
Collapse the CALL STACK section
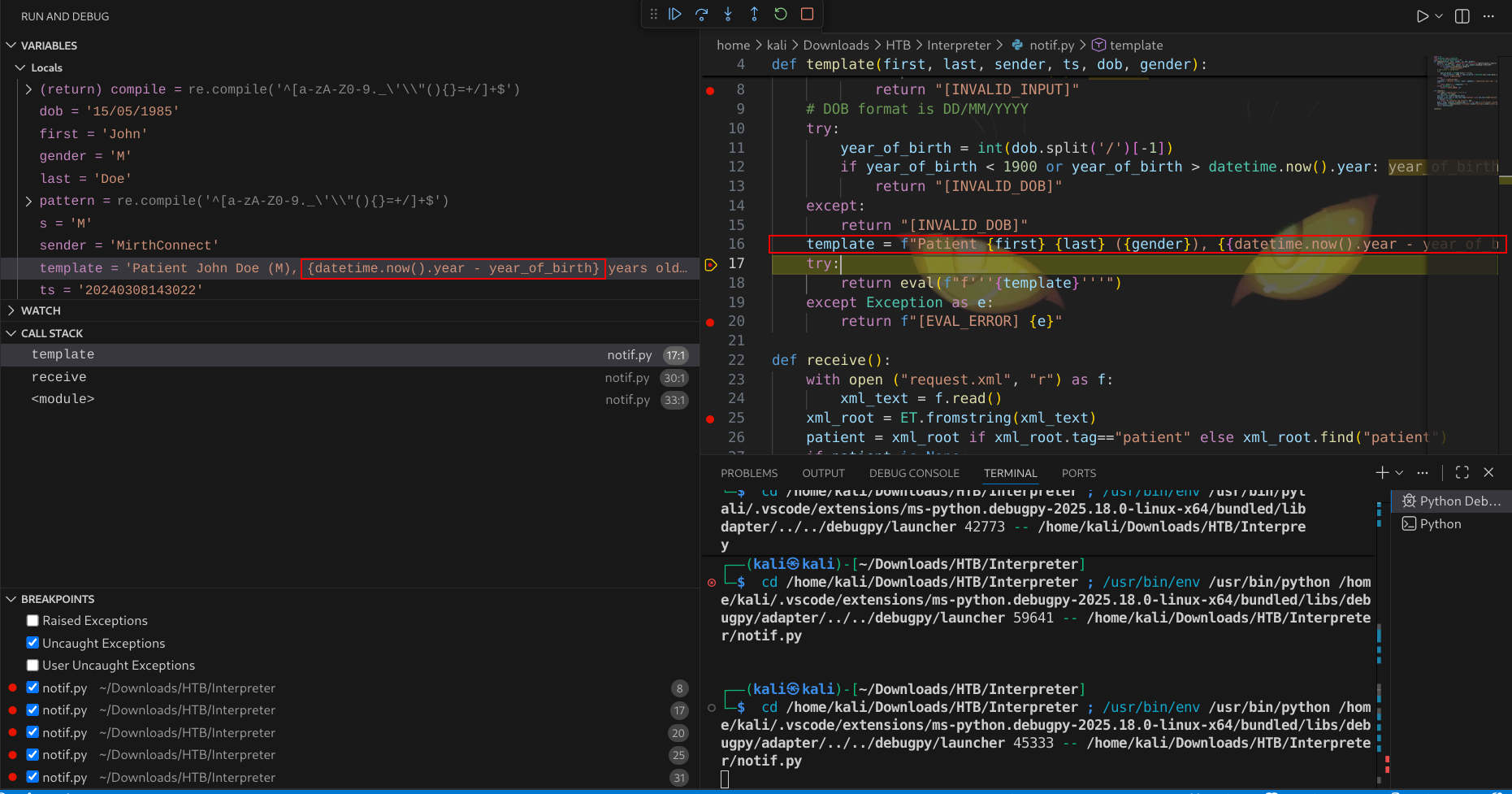(x=52, y=333)
